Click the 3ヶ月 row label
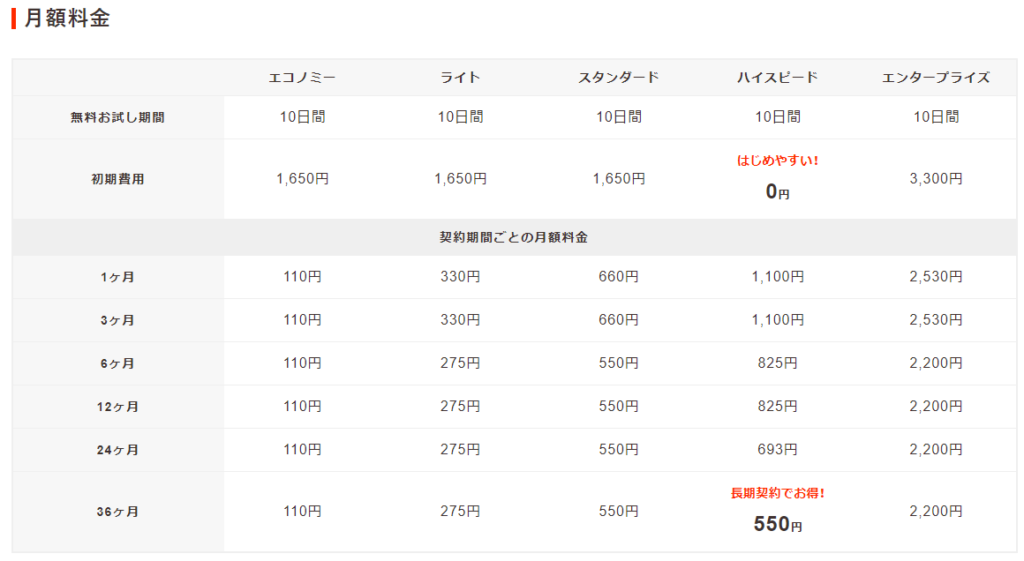 point(118,320)
